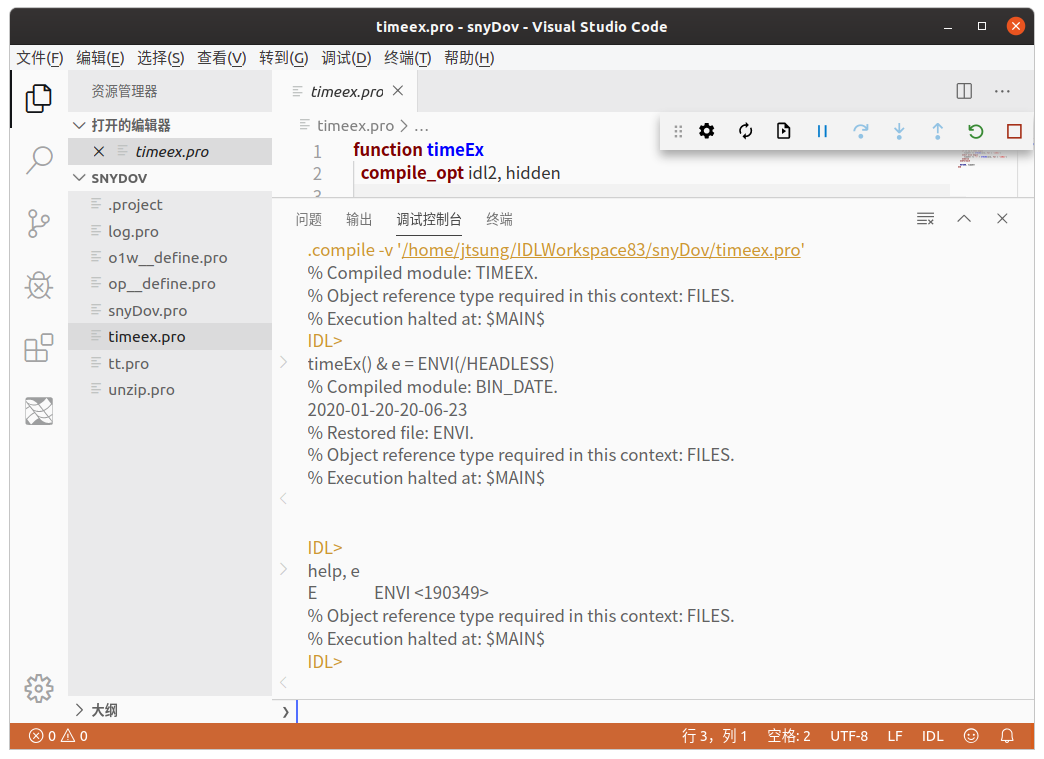Open the Source Control view

pos(39,223)
